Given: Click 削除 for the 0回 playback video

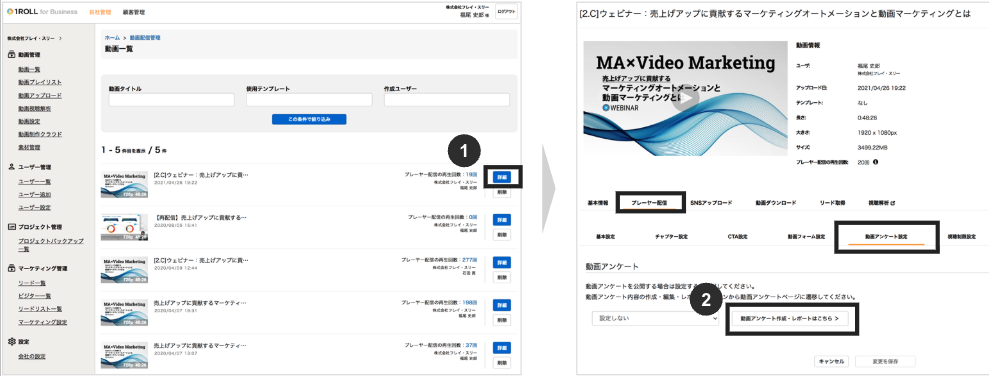Looking at the screenshot, I should [x=502, y=235].
